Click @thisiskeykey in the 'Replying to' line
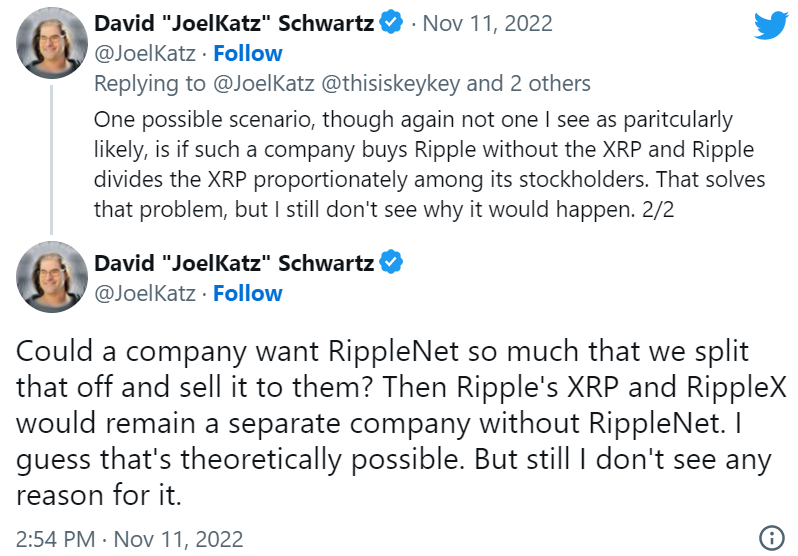798x556 pixels. coord(391,84)
